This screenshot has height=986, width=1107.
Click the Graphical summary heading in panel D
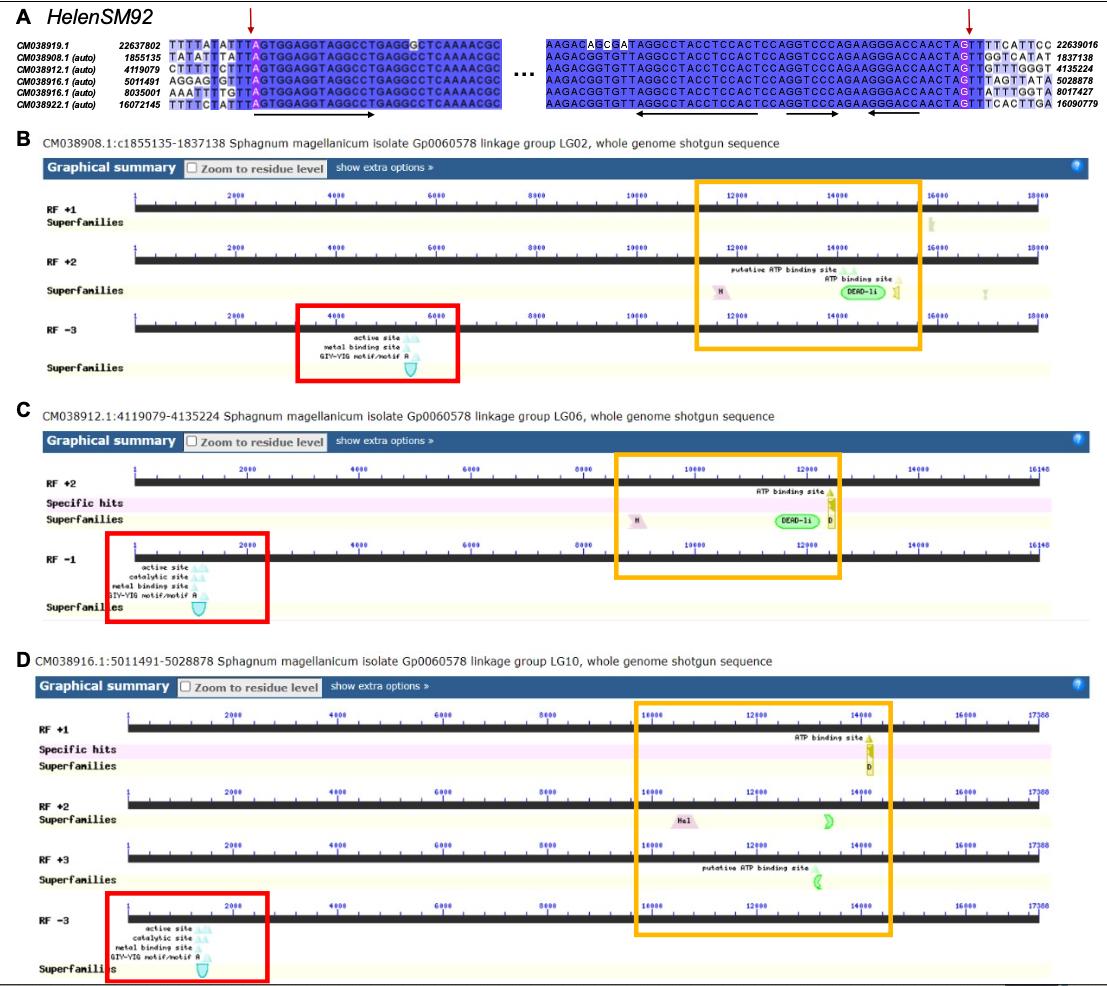click(105, 687)
